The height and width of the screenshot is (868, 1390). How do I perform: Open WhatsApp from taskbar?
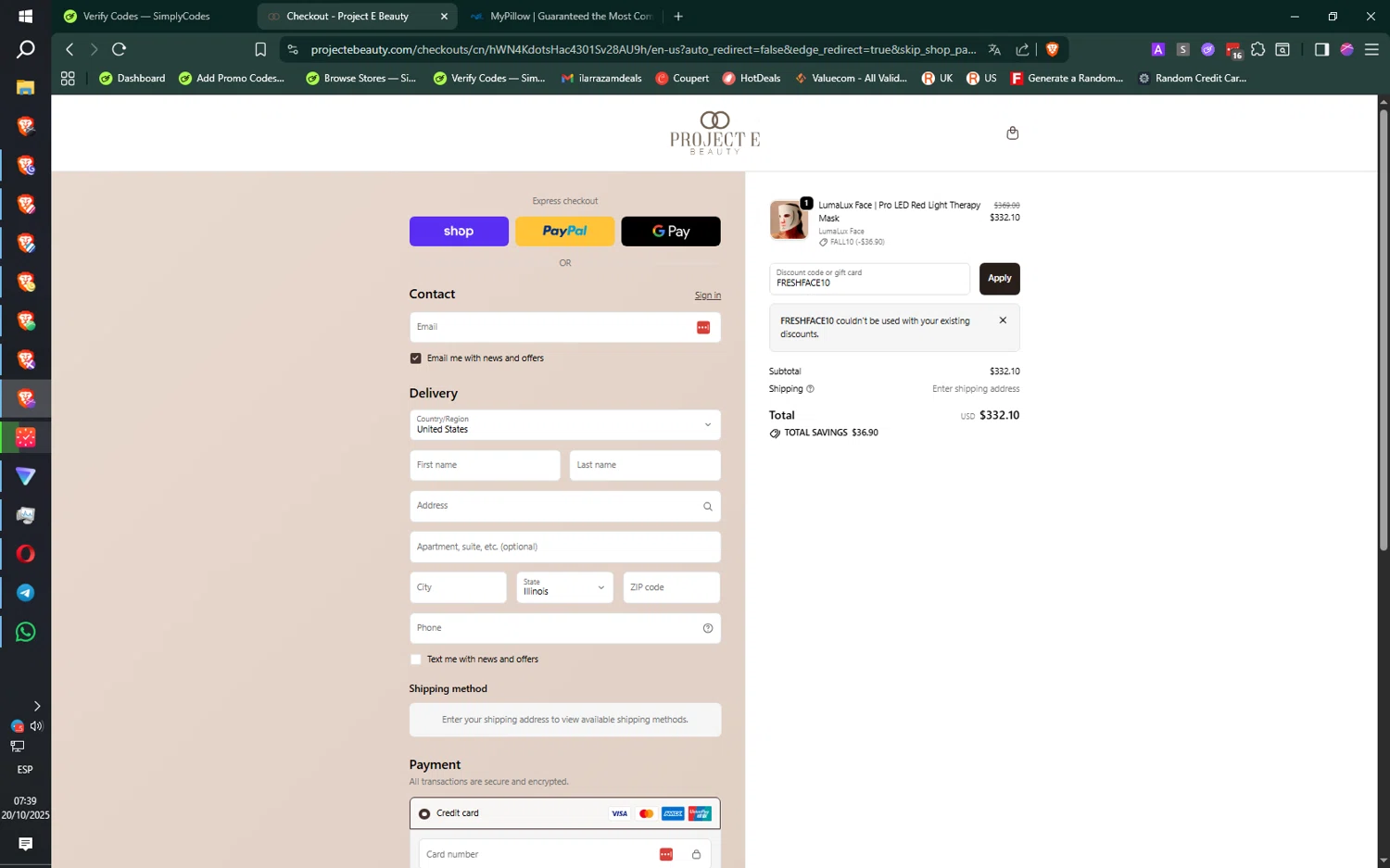(25, 632)
